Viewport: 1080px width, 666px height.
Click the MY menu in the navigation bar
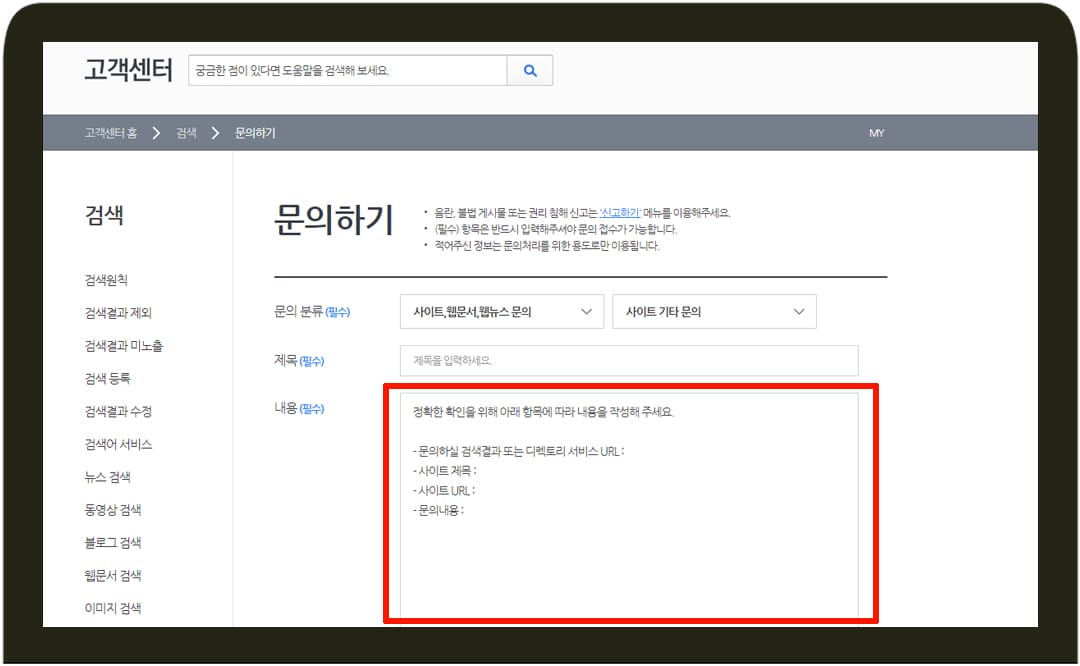[876, 132]
